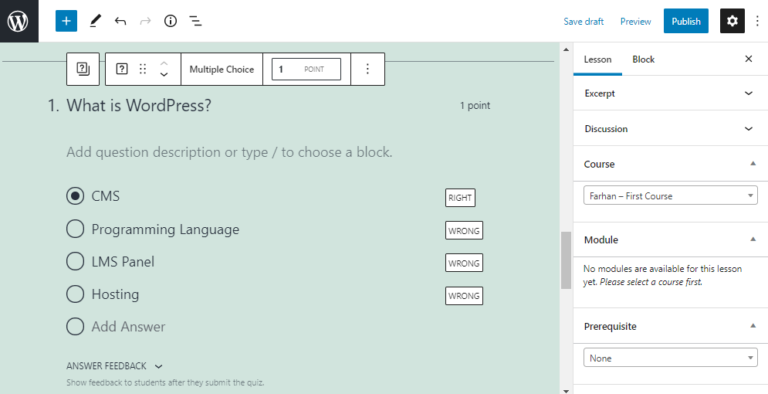Click the editor vertical scrollbar thumb
The height and width of the screenshot is (394, 768).
(x=566, y=260)
